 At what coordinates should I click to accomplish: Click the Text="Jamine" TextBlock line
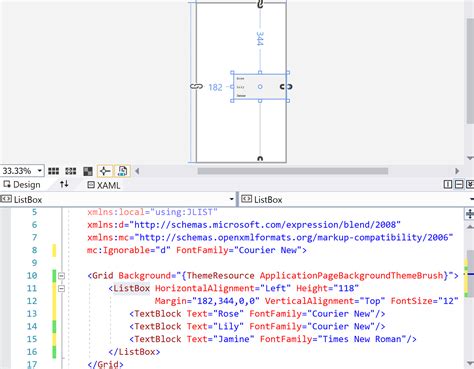click(273, 339)
